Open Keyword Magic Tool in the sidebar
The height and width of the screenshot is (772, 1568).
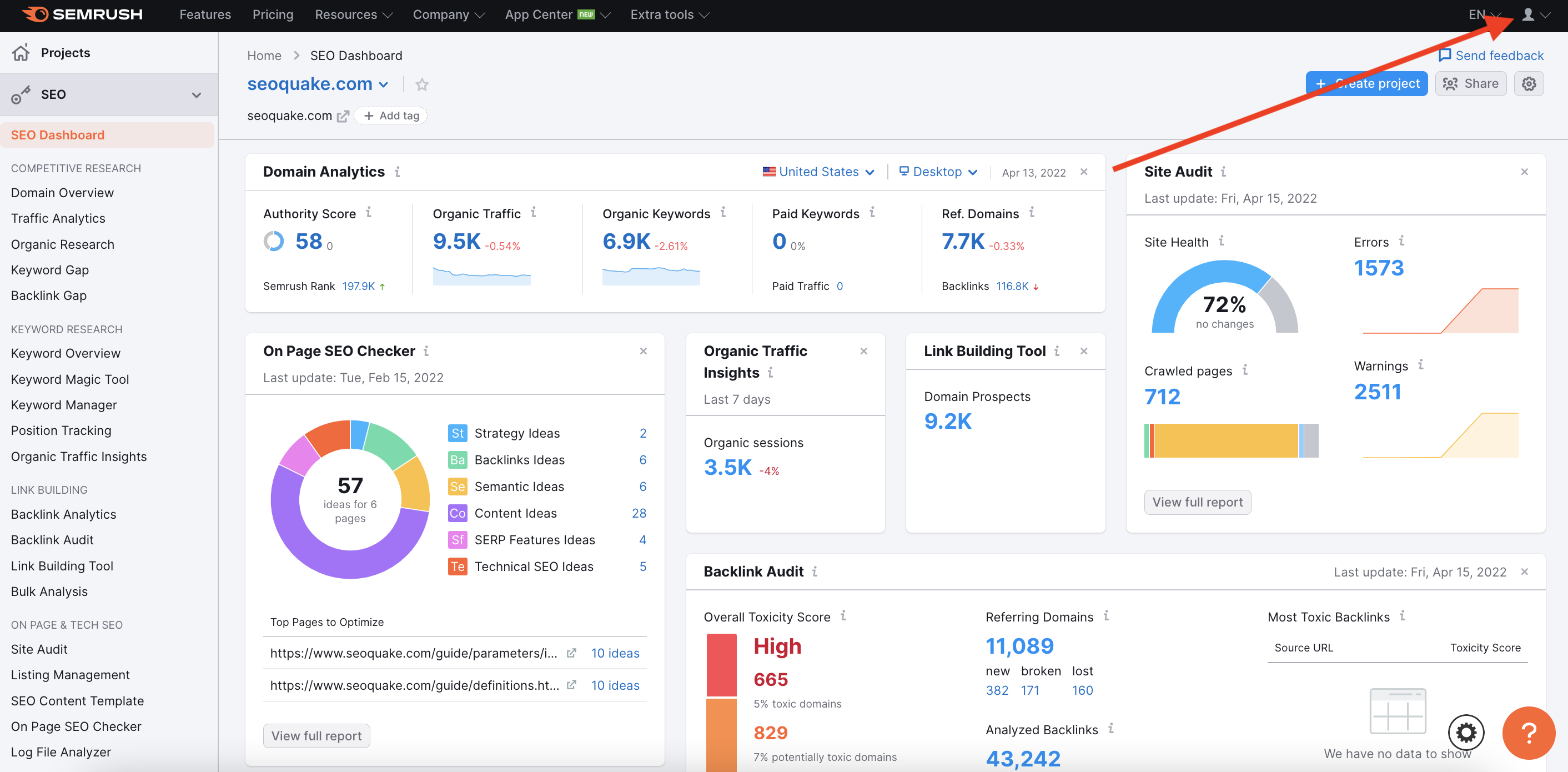pos(70,379)
